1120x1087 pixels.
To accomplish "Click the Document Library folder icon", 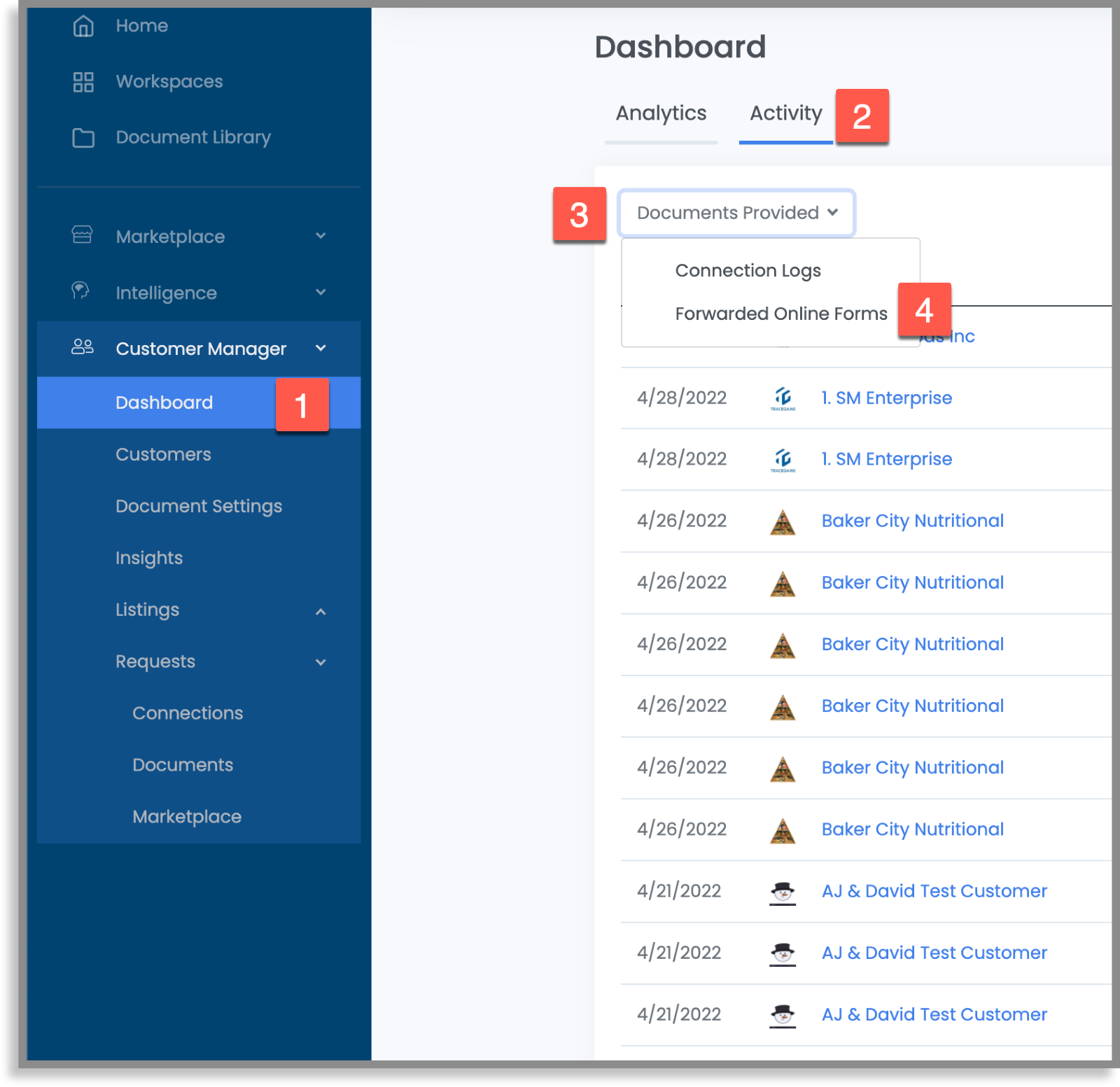I will (83, 138).
